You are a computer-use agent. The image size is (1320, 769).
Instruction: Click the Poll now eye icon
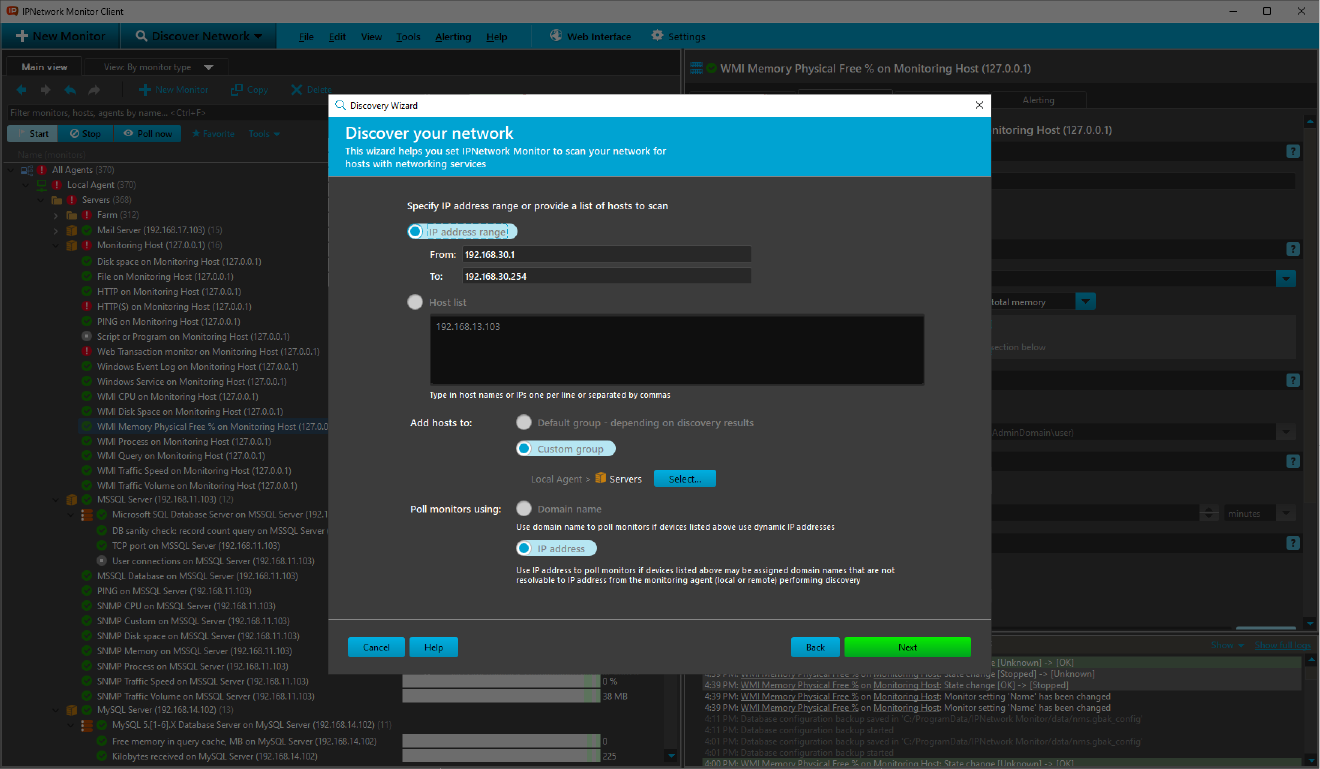tap(129, 134)
